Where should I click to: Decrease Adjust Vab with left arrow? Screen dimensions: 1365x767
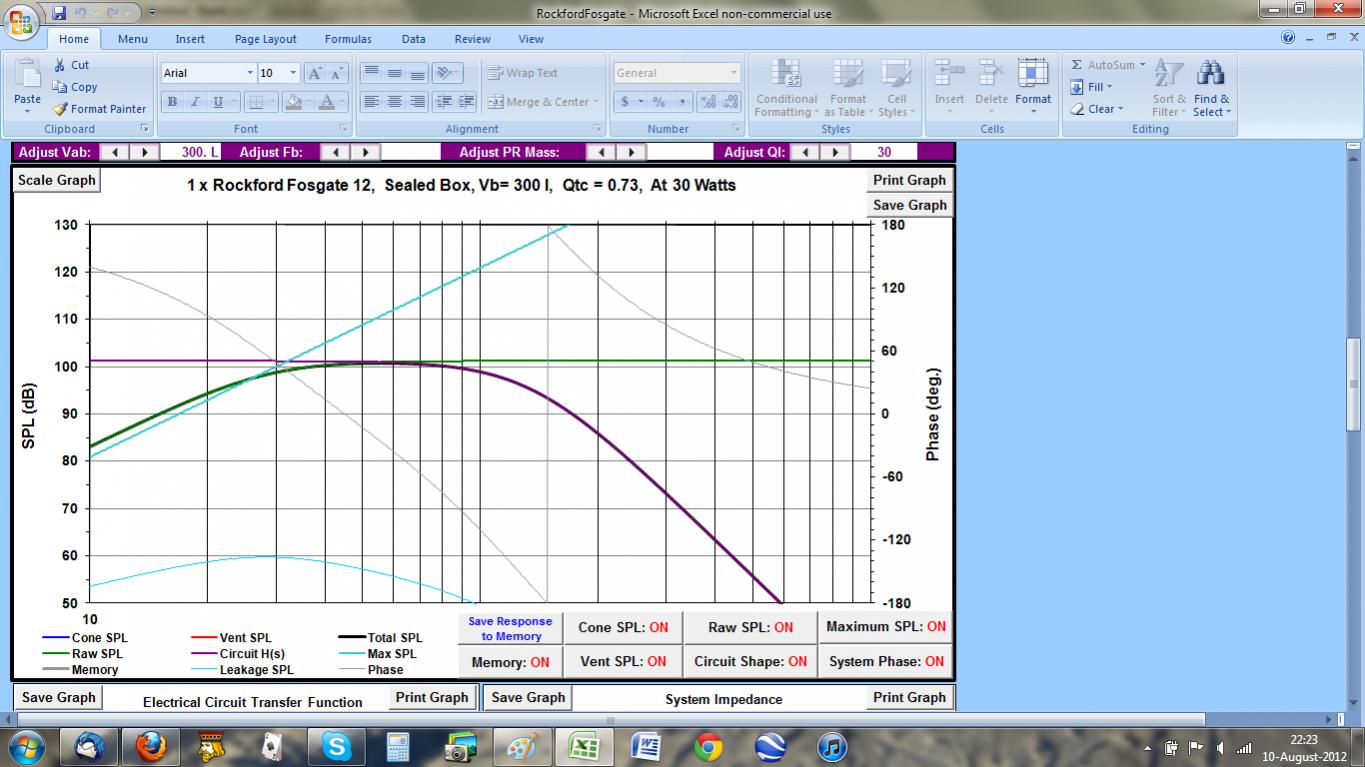click(x=115, y=152)
